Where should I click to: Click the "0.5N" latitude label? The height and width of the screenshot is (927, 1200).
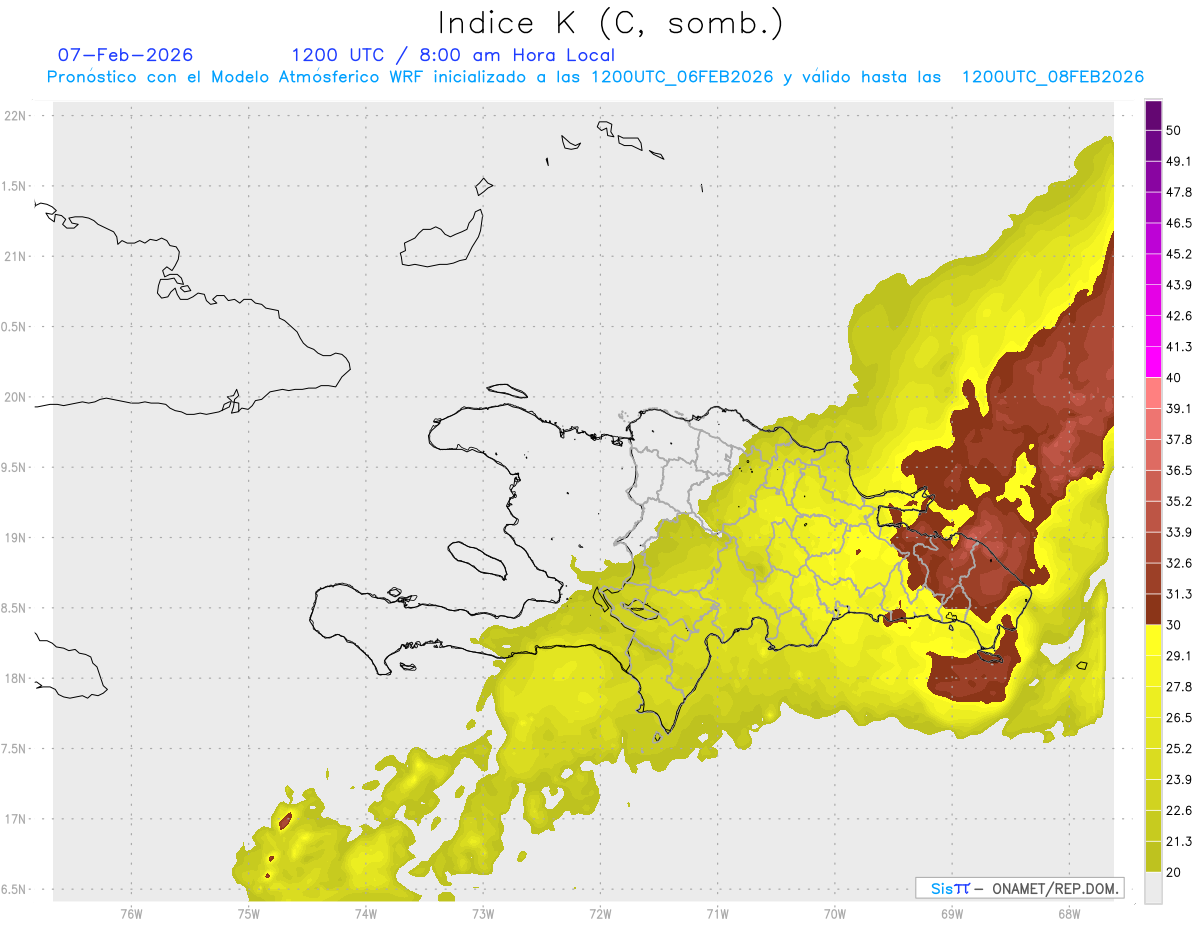click(13, 327)
